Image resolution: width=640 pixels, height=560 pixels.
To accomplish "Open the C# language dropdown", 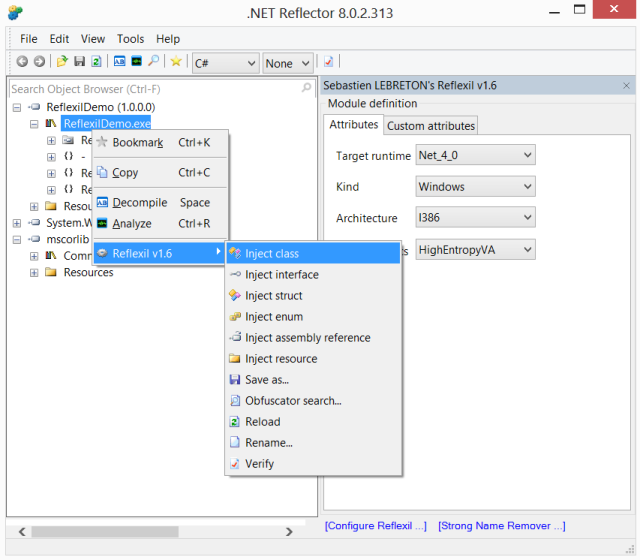I will click(x=225, y=63).
